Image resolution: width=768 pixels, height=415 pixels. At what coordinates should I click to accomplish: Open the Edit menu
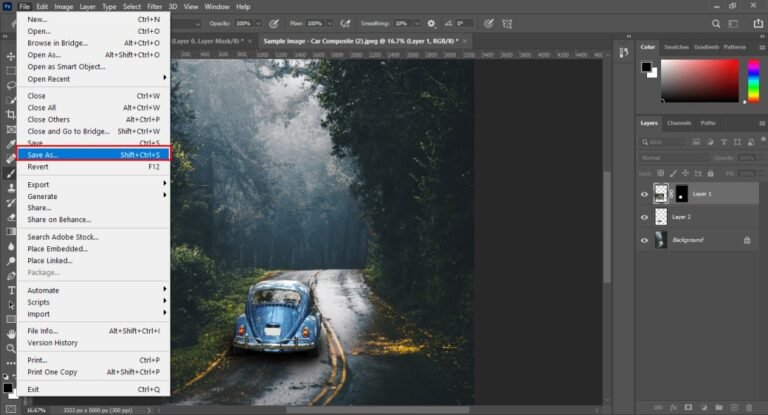tap(42, 7)
